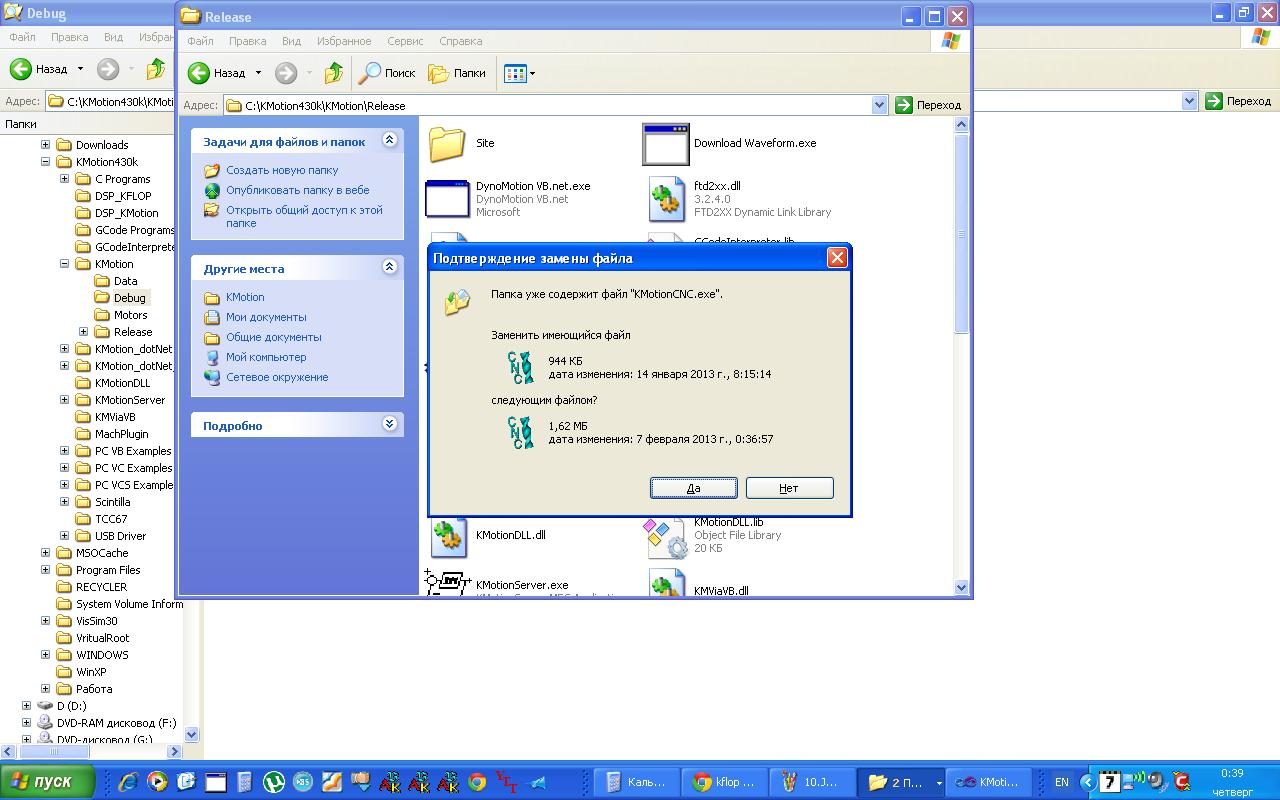Expand the address bar dropdown in Release window
This screenshot has width=1280, height=800.
point(879,105)
